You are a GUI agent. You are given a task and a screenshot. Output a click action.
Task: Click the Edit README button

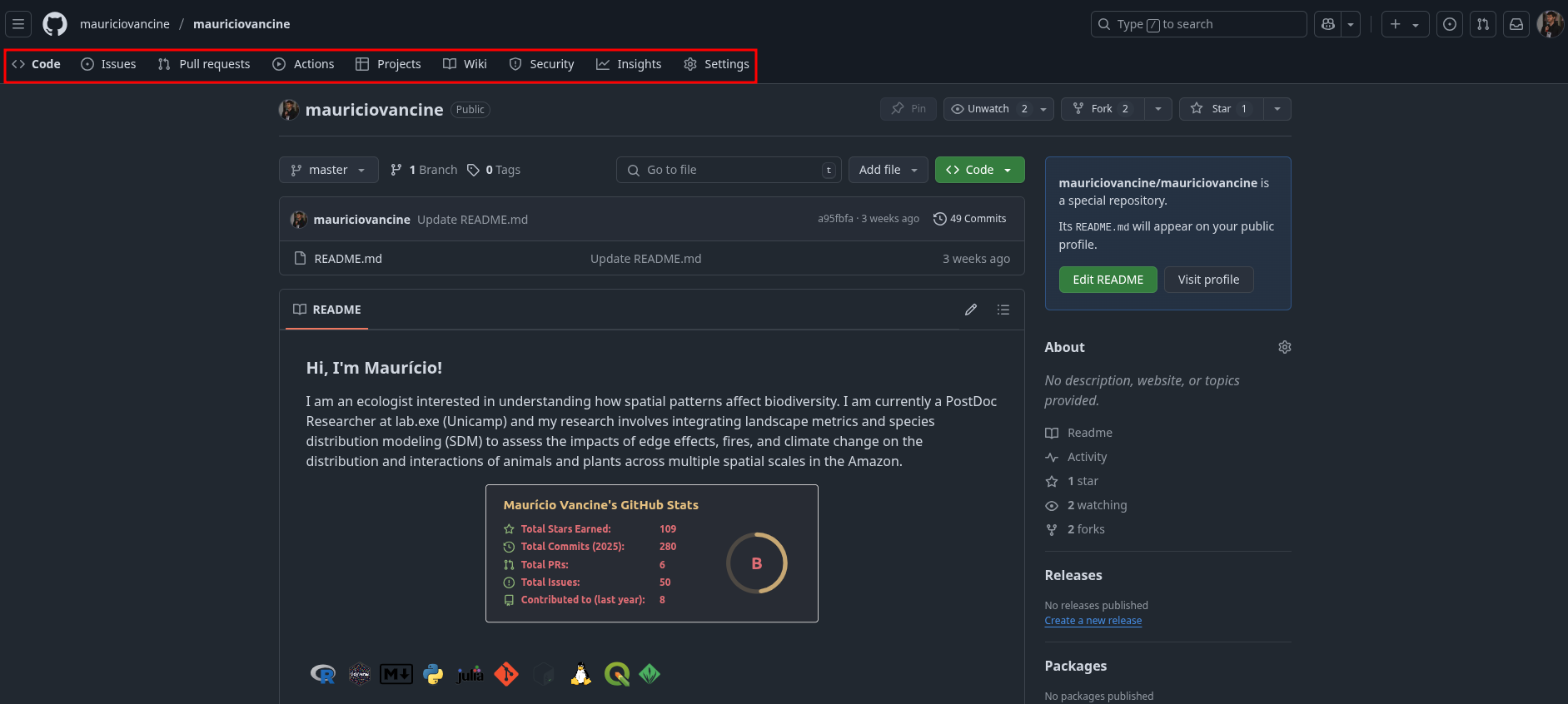[x=1108, y=280]
